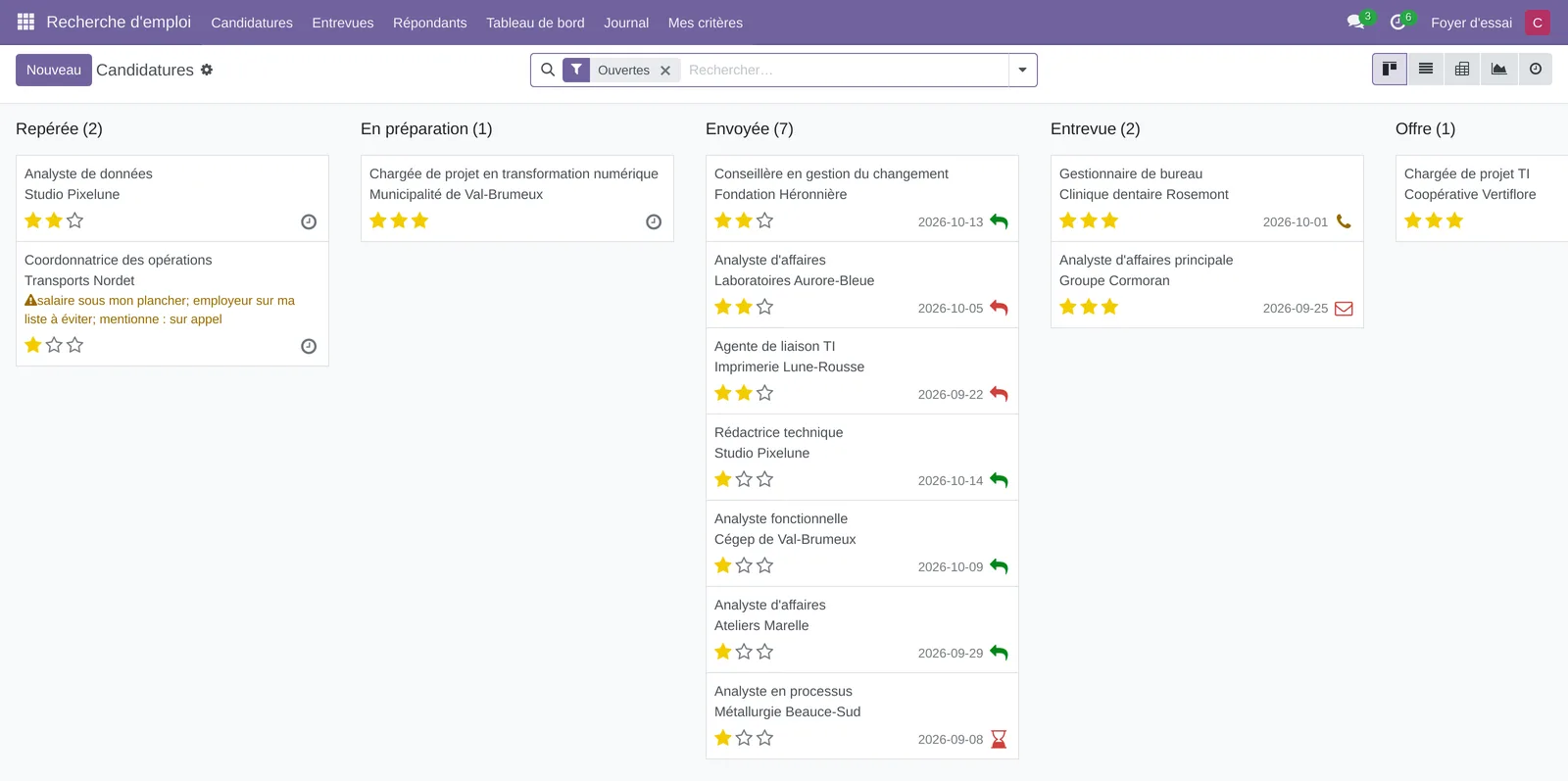Image resolution: width=1568 pixels, height=781 pixels.
Task: Open the conversations message icon
Action: [x=1355, y=23]
